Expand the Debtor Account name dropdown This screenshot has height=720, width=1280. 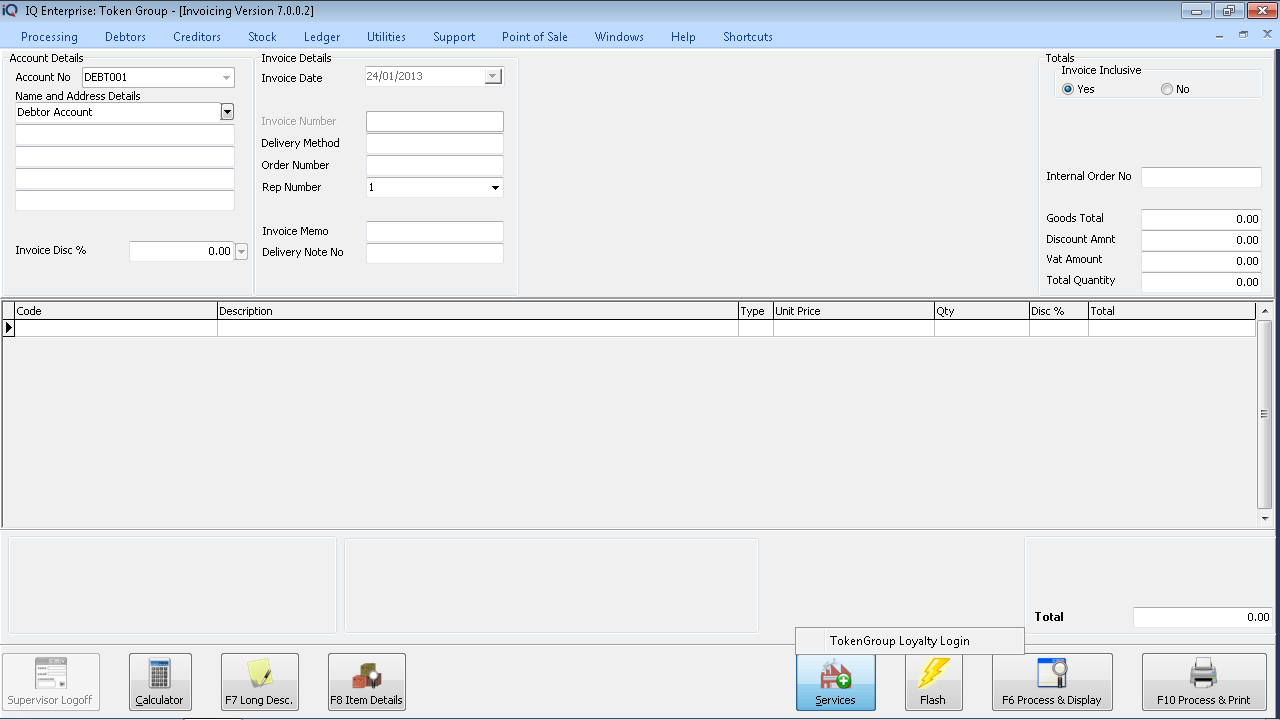coord(227,112)
